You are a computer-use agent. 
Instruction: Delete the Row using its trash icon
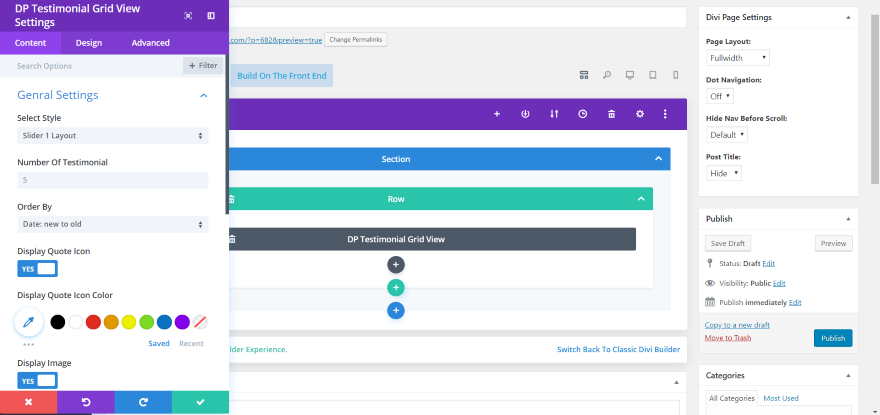pos(232,199)
